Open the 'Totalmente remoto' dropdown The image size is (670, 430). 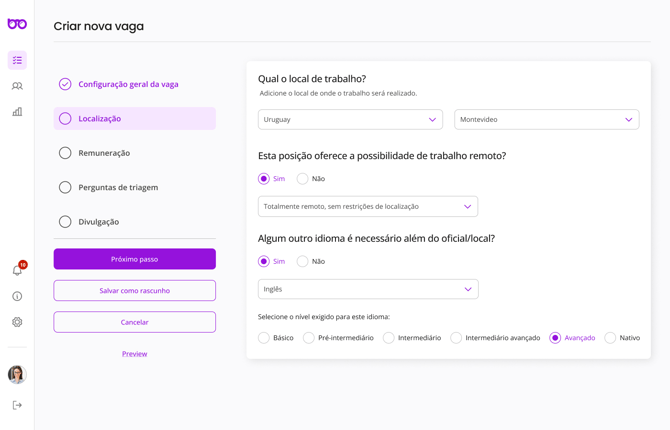point(367,207)
